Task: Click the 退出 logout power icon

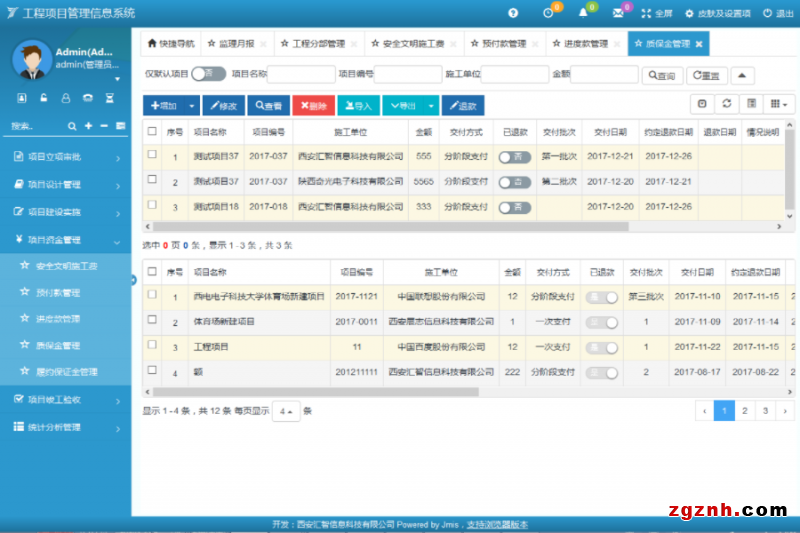Action: tap(778, 13)
